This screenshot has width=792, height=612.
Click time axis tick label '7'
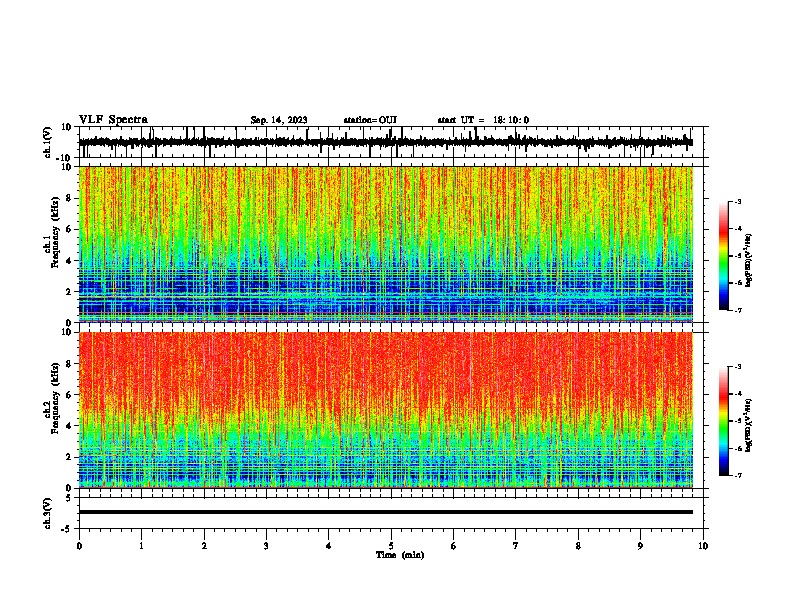click(x=516, y=546)
